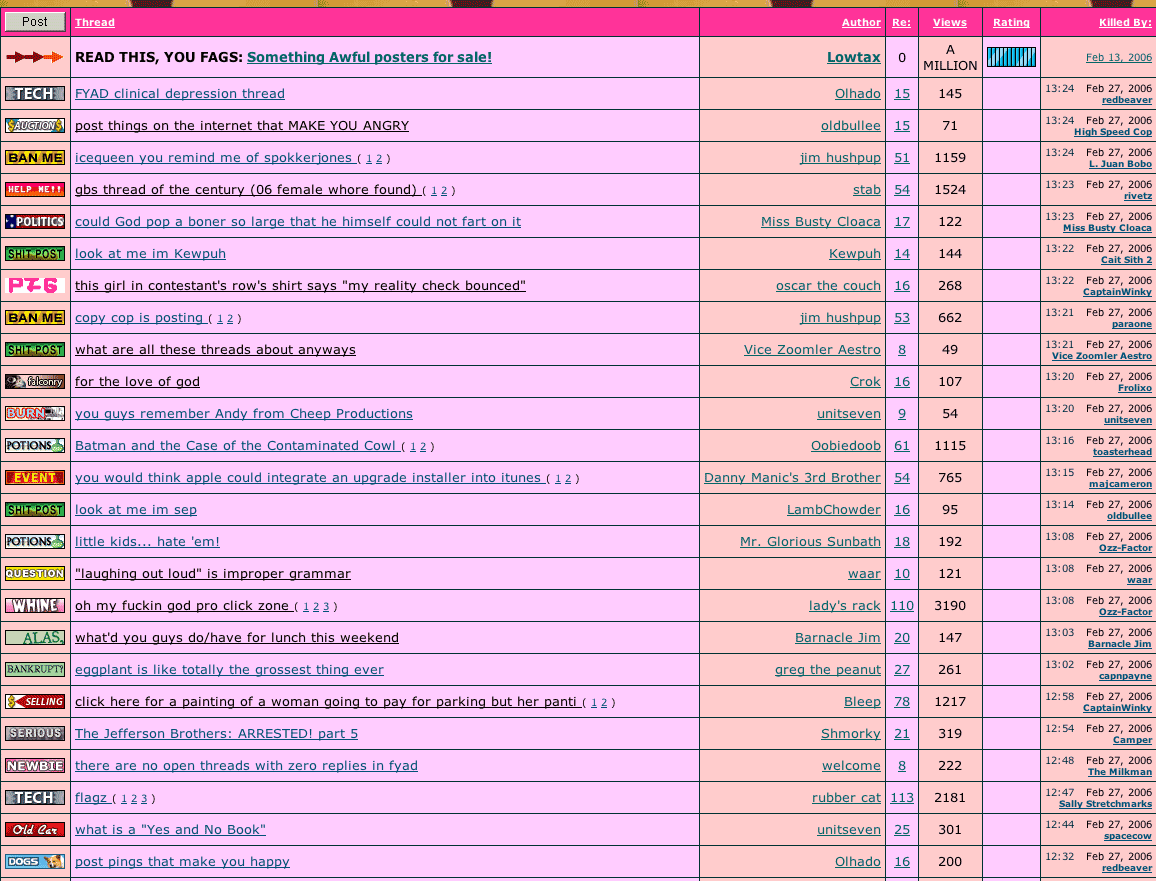Click the AUCTION tag icon
The height and width of the screenshot is (881, 1156).
click(x=35, y=125)
